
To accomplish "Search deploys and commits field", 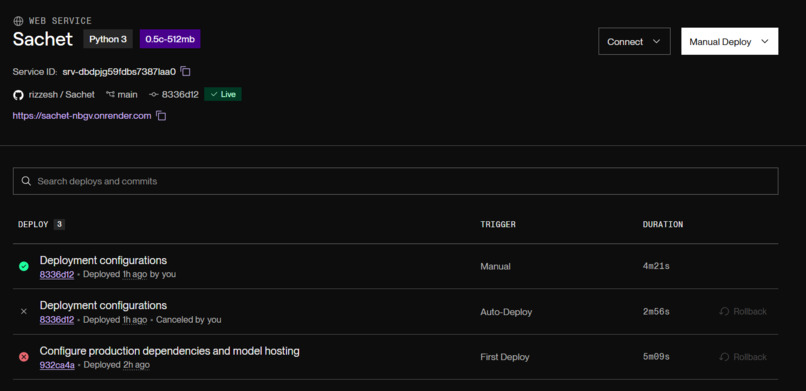I will [x=395, y=181].
